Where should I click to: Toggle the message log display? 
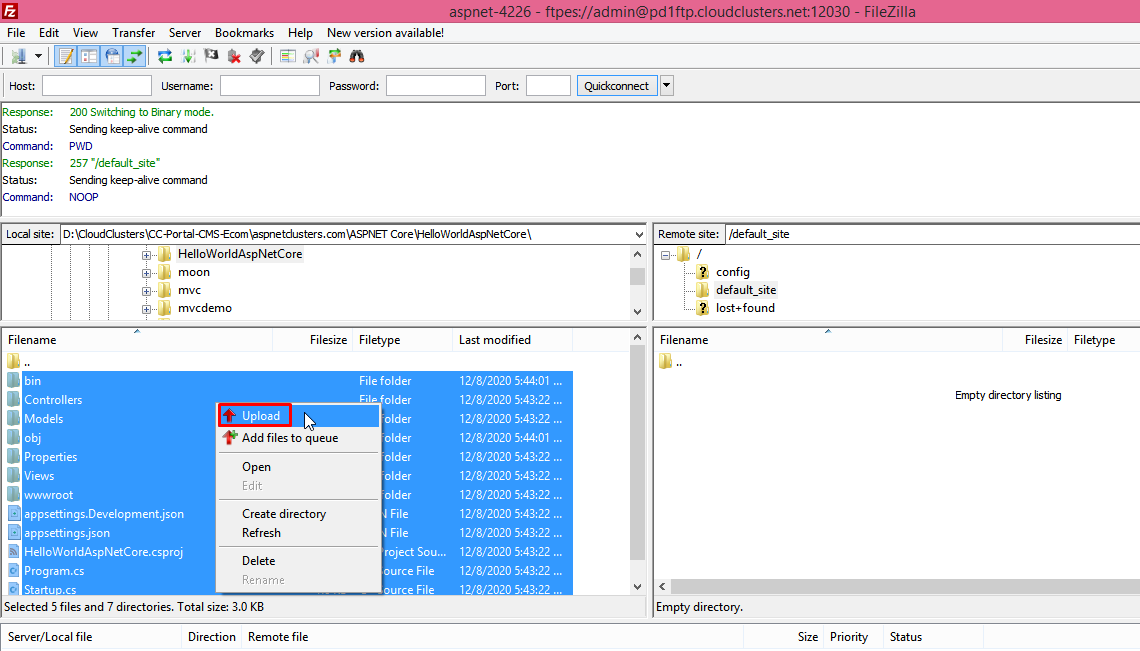click(x=66, y=56)
